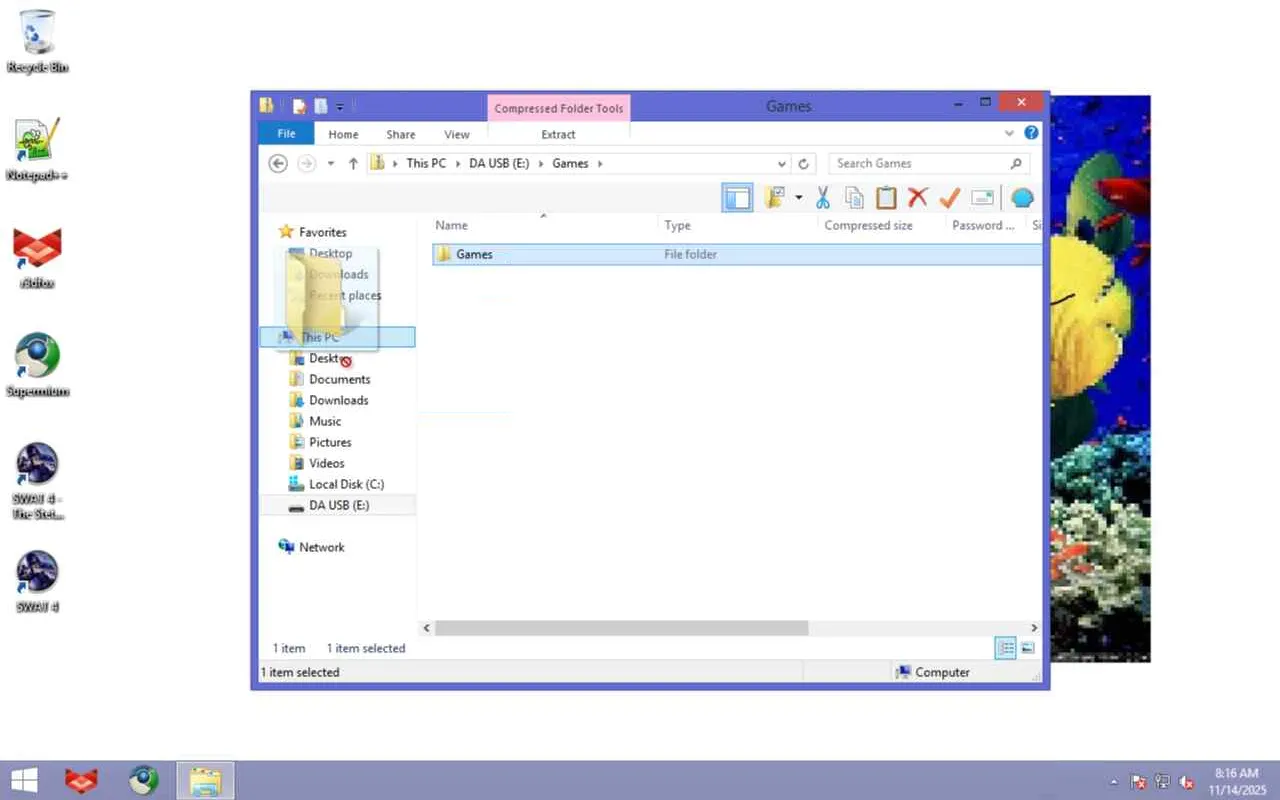Click Favorites in the navigation pane
The image size is (1280, 800).
pos(322,232)
